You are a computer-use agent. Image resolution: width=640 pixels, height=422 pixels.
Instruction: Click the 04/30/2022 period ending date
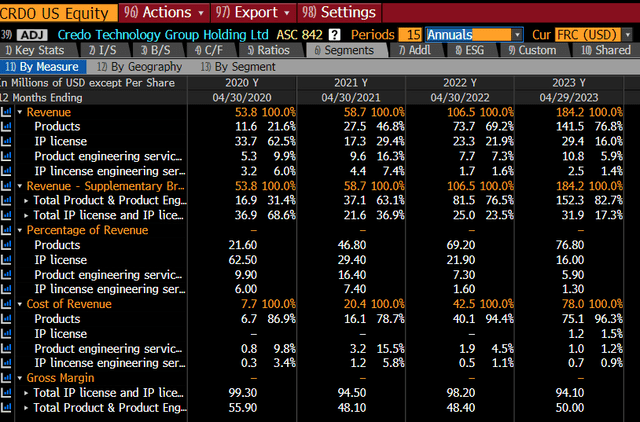pyautogui.click(x=460, y=98)
